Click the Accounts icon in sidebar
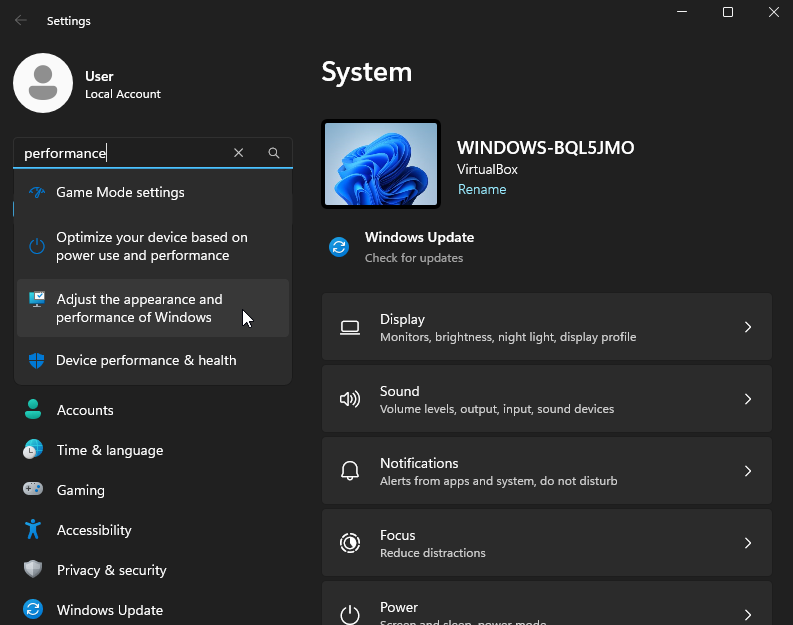793x625 pixels. point(34,410)
